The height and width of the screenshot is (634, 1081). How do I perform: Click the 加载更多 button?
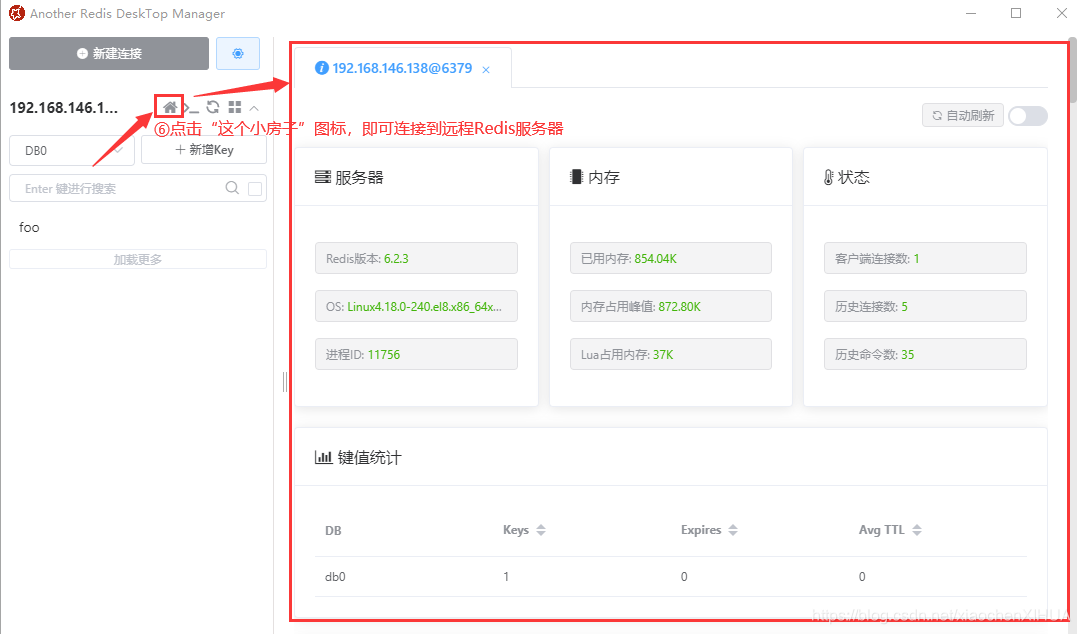(x=138, y=259)
